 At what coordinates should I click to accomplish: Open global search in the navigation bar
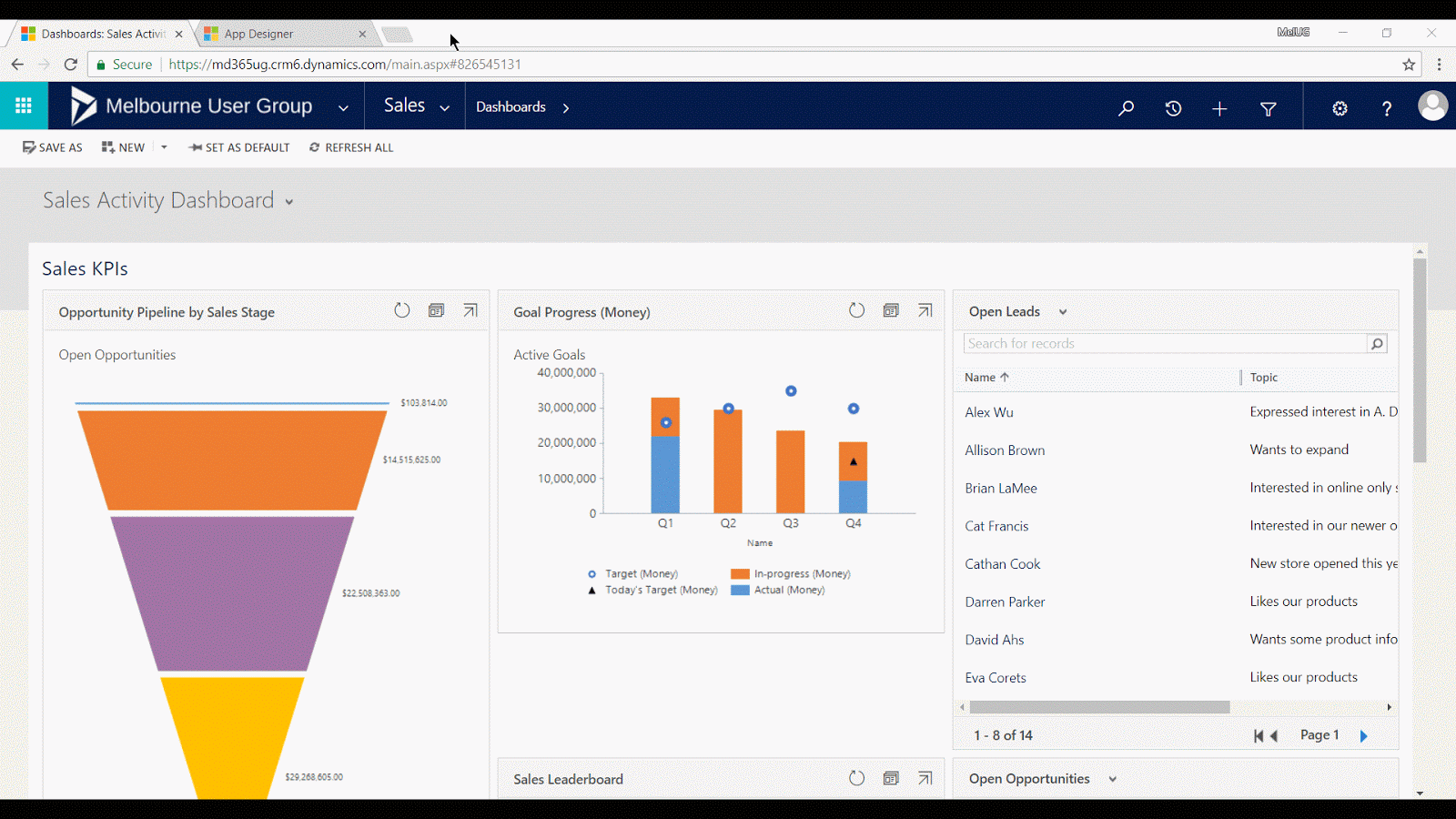[x=1126, y=106]
